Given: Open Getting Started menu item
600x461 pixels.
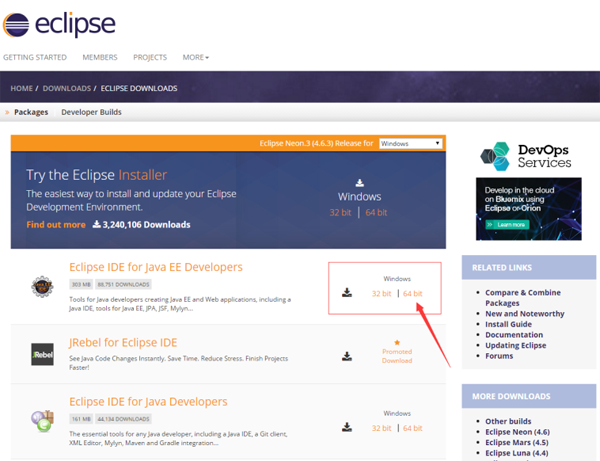Looking at the screenshot, I should (x=35, y=57).
